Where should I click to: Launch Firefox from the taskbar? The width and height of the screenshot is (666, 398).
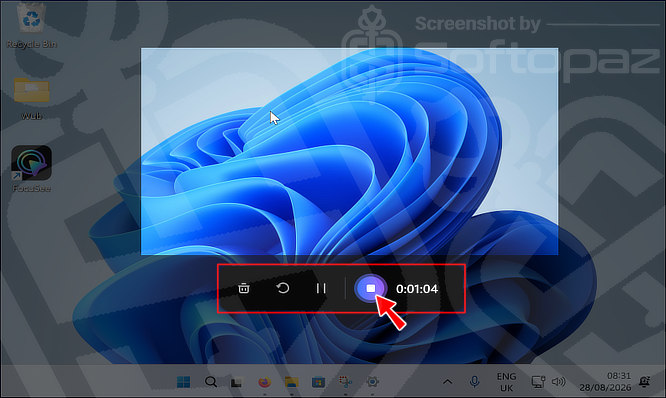pos(264,382)
